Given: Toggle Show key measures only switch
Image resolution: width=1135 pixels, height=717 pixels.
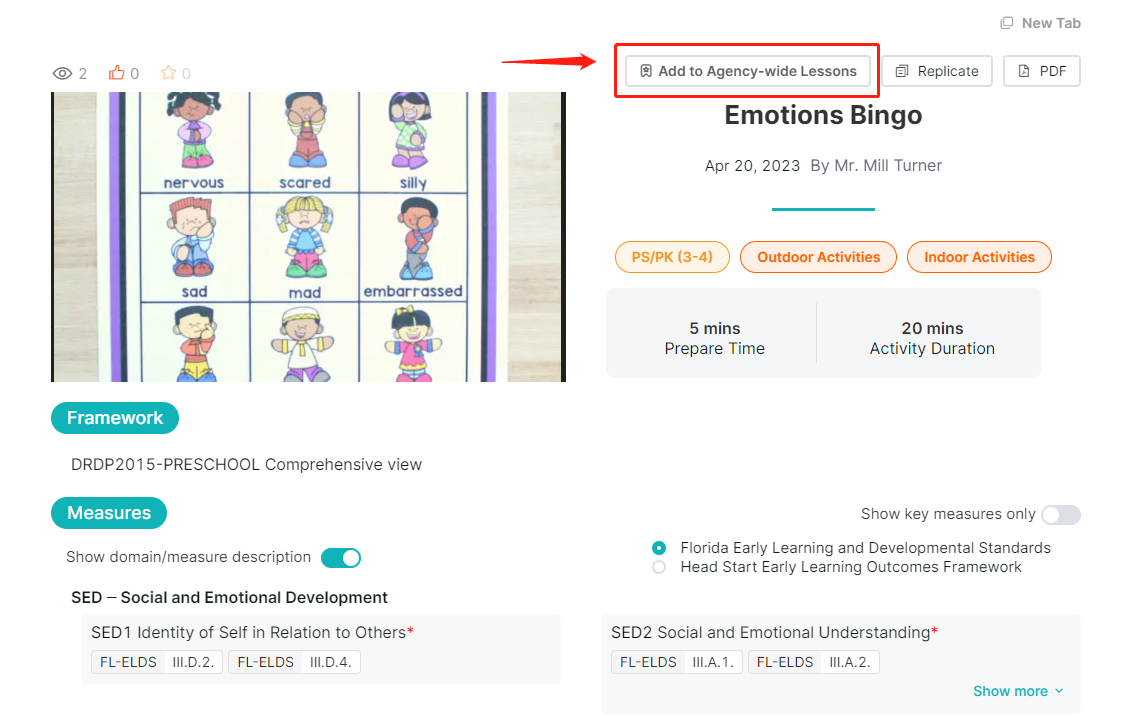Looking at the screenshot, I should click(x=1061, y=514).
